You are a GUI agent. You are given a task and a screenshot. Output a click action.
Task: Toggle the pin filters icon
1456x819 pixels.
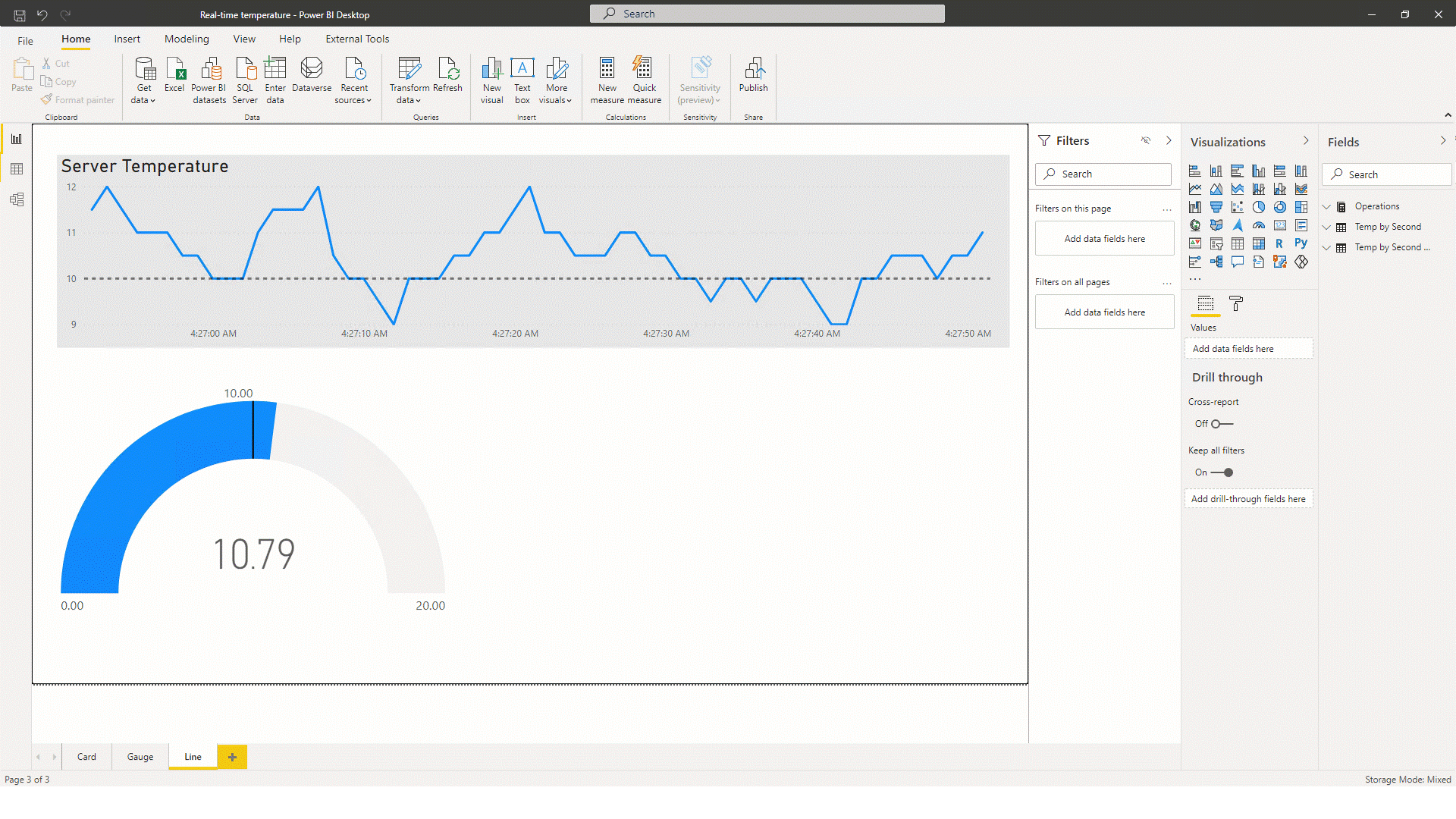point(1146,140)
